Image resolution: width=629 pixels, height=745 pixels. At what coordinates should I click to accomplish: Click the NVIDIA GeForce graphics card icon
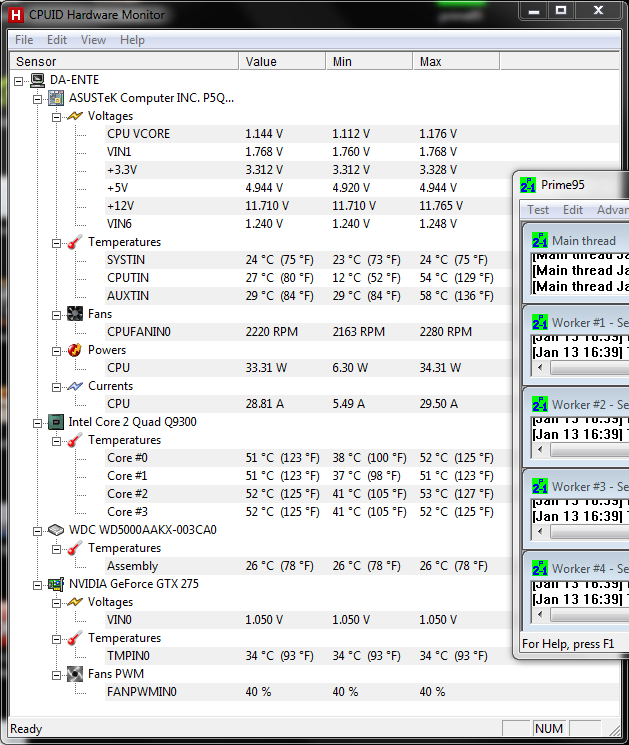pyautogui.click(x=56, y=584)
